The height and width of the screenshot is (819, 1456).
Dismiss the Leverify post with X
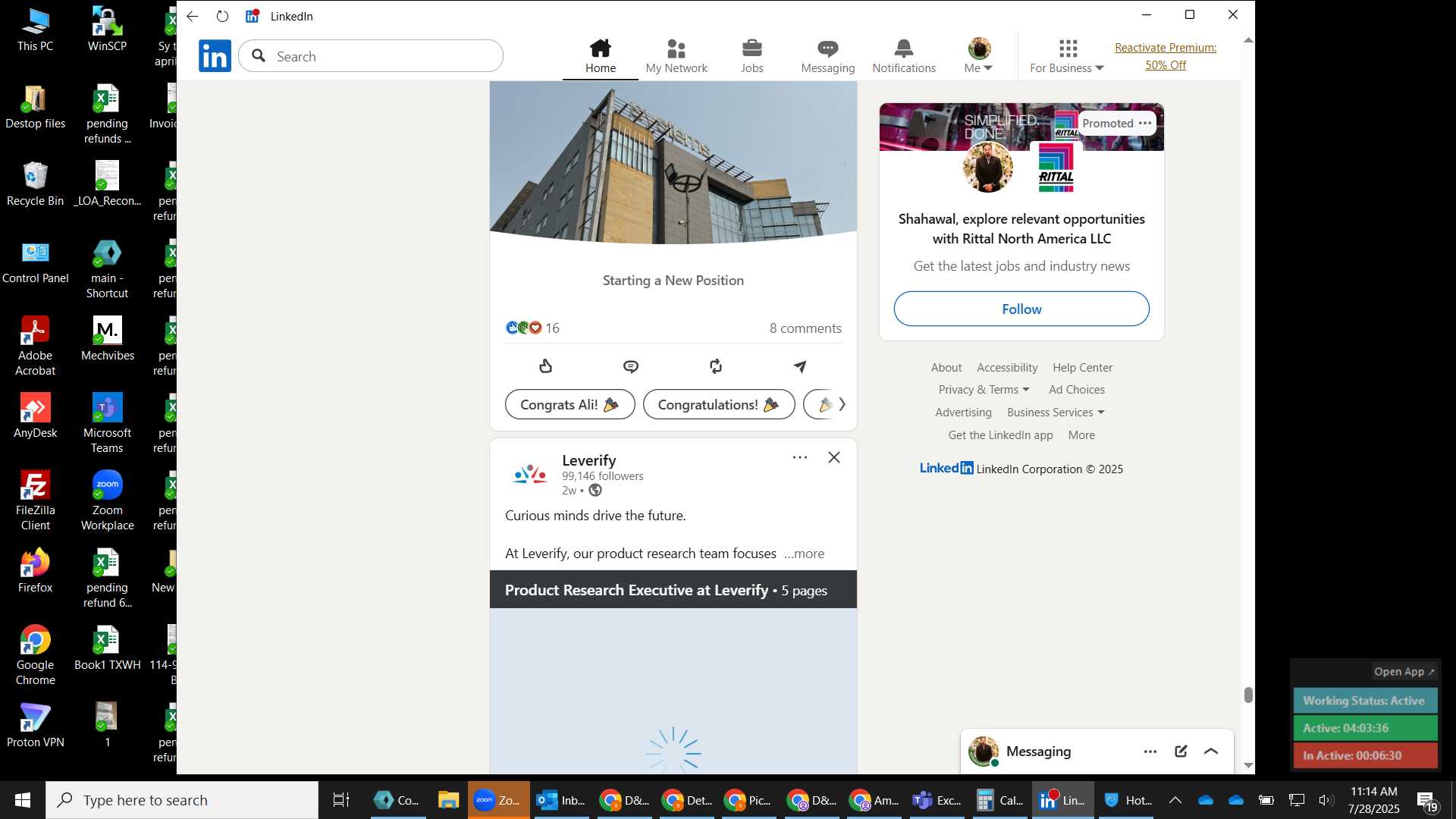[x=834, y=457]
